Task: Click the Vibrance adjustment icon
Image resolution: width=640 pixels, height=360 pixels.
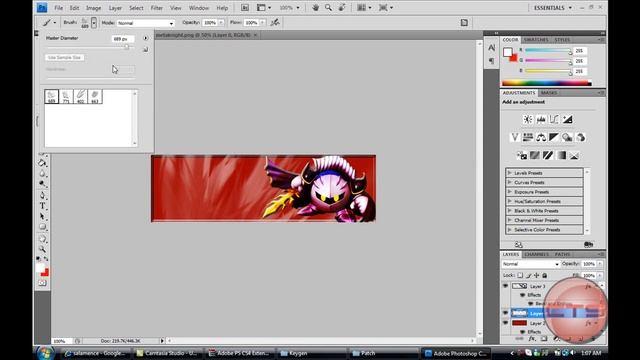Action: coord(515,137)
